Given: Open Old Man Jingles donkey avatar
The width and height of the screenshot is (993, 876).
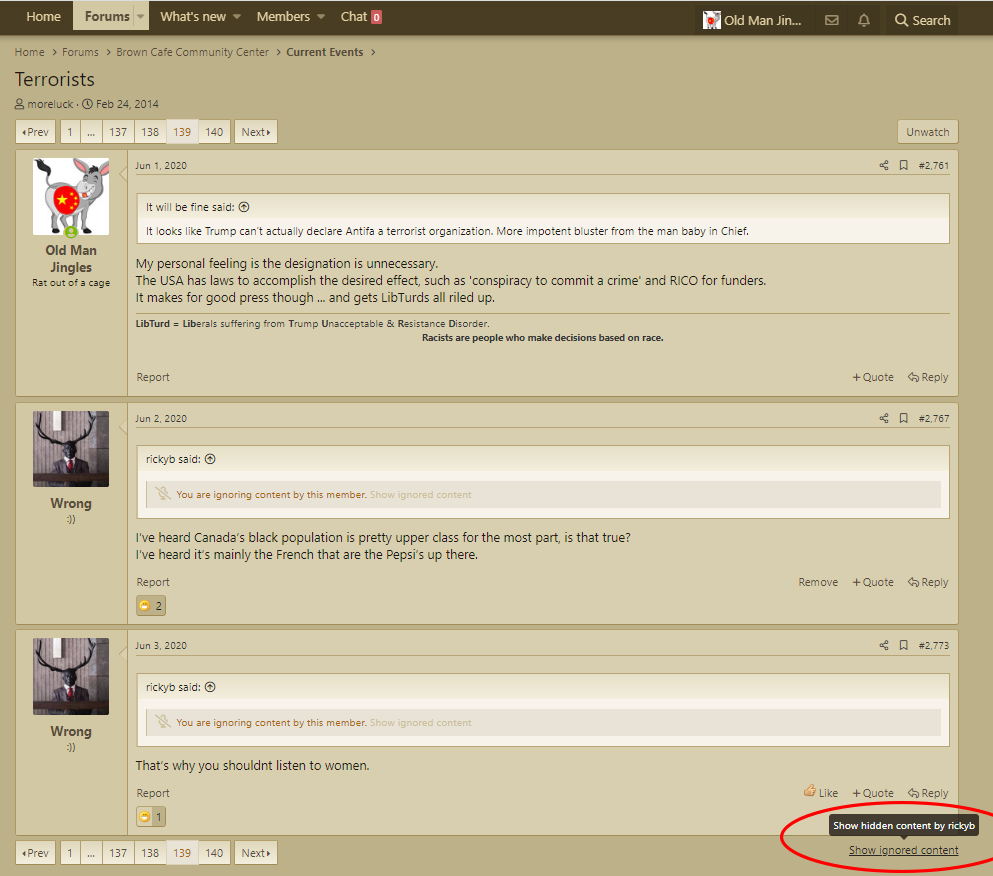Looking at the screenshot, I should click(71, 197).
